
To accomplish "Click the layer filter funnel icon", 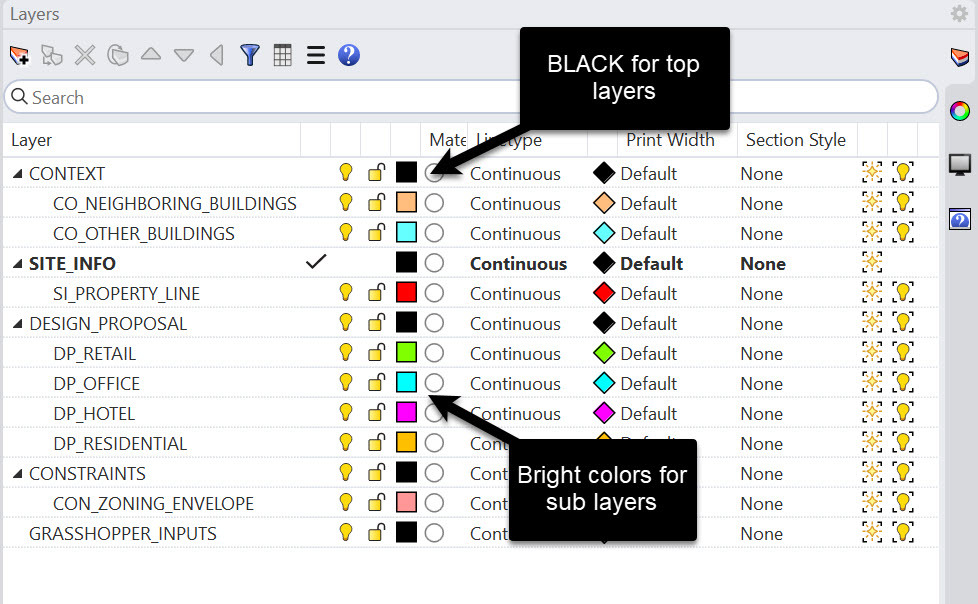I will pos(250,56).
